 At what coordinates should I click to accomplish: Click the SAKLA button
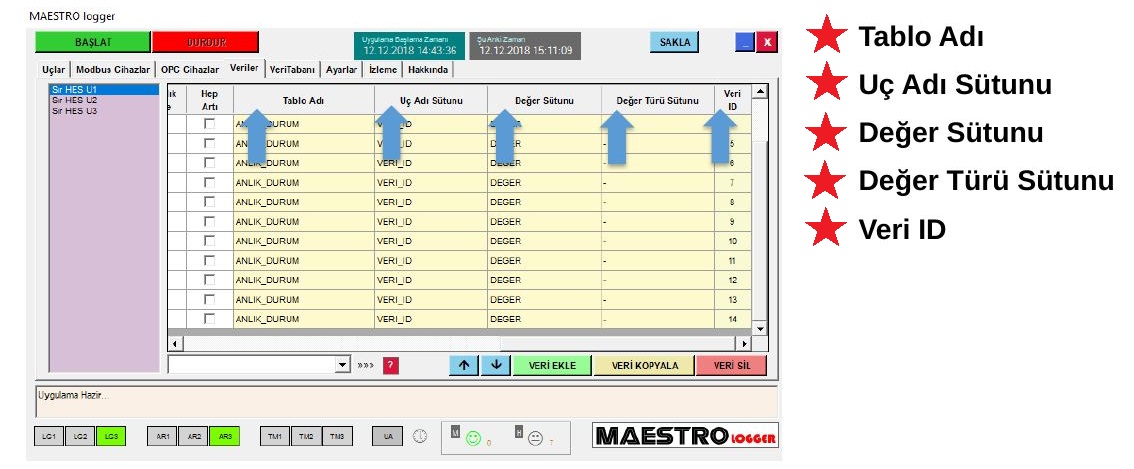coord(674,42)
